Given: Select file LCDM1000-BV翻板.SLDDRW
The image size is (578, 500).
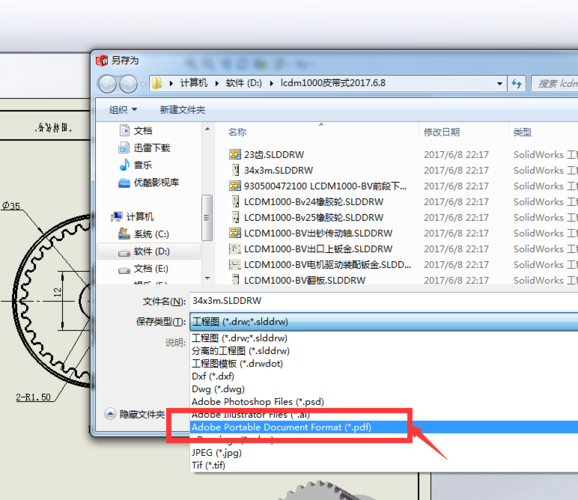Looking at the screenshot, I should pyautogui.click(x=305, y=280).
